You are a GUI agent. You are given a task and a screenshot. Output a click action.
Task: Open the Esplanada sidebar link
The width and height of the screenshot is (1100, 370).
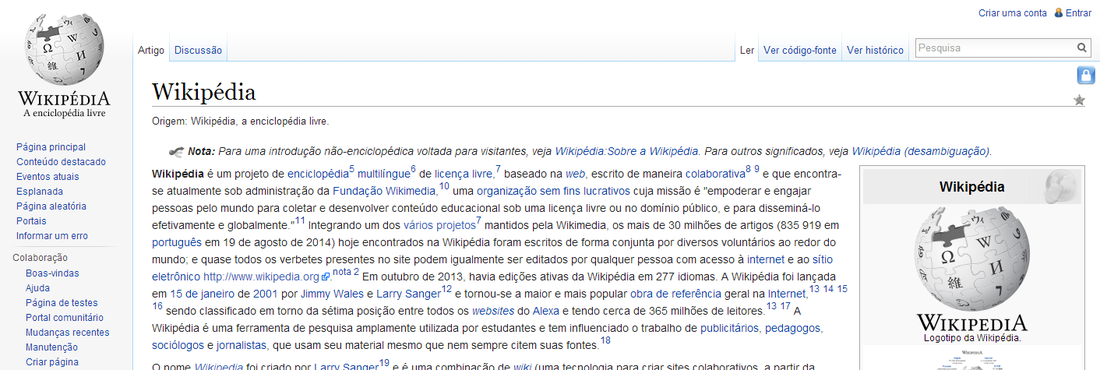click(40, 191)
